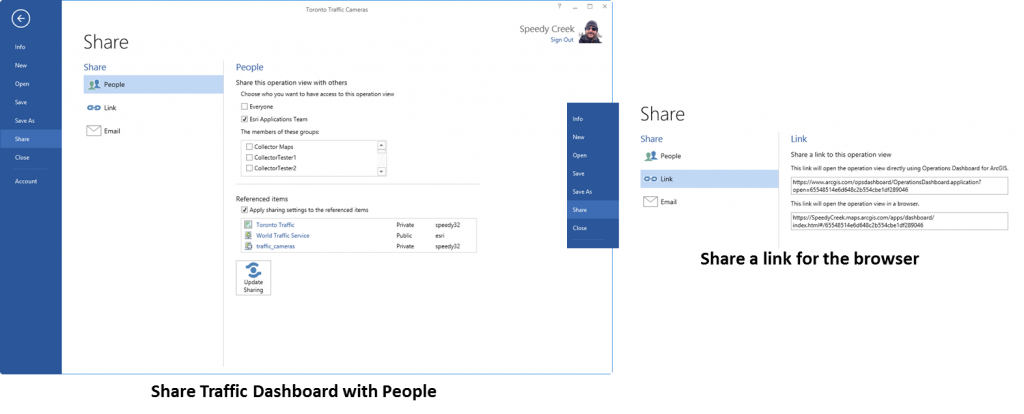The width and height of the screenshot is (1024, 414).
Task: Click Toronto Traffic Cameras window title
Action: point(336,10)
